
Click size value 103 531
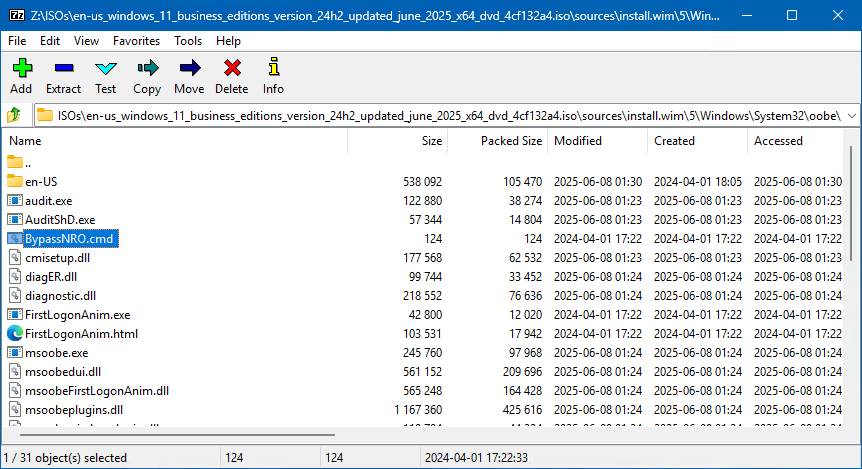422,334
